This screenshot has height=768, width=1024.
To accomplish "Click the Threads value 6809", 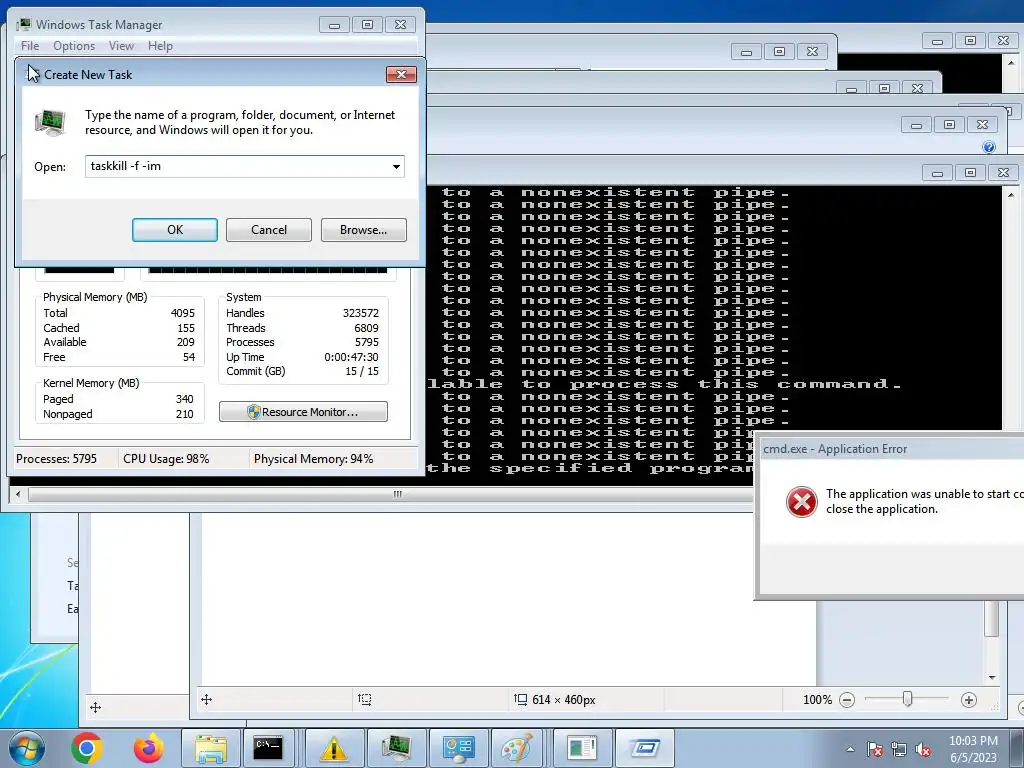I will (x=366, y=328).
